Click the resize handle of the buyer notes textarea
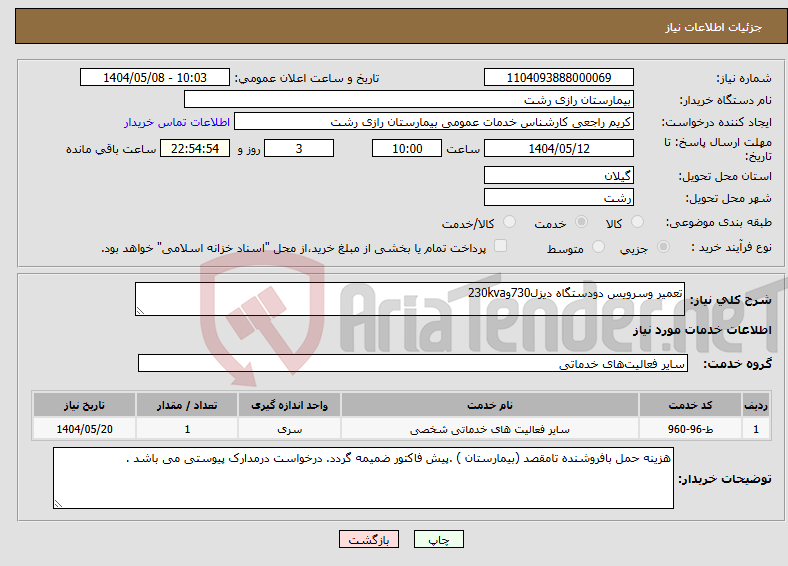This screenshot has width=788, height=566. (58, 503)
